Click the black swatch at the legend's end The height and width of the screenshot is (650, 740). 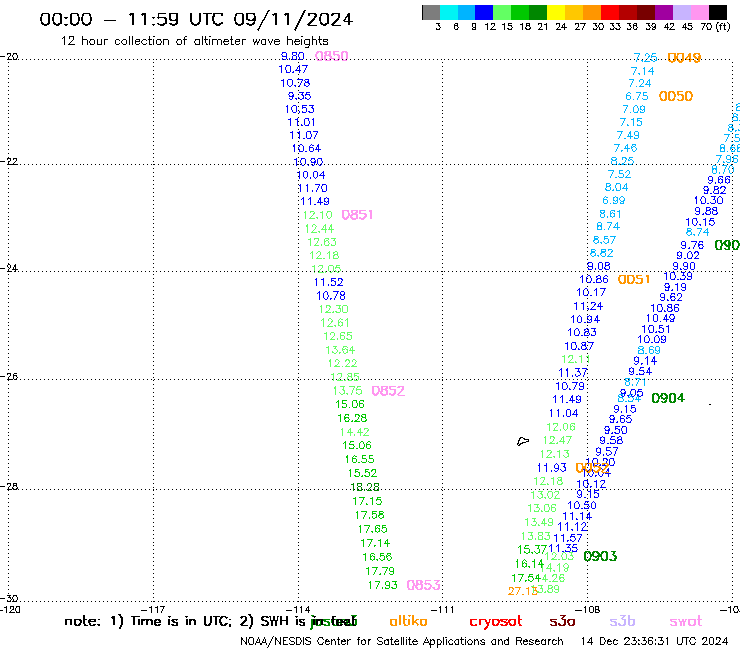[x=718, y=12]
